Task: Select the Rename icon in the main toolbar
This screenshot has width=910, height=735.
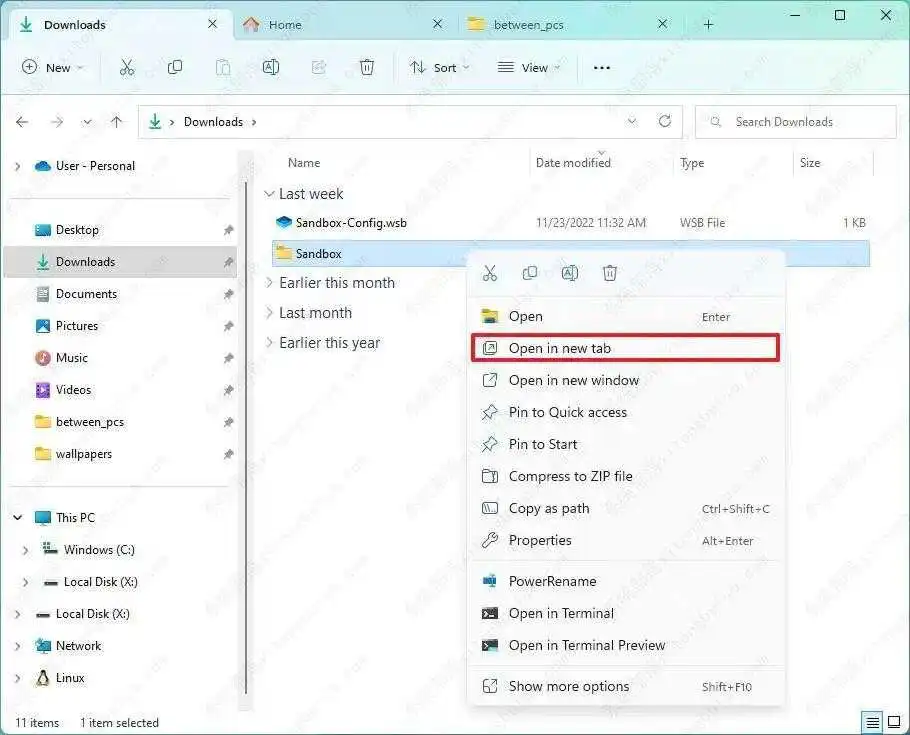Action: (x=270, y=67)
